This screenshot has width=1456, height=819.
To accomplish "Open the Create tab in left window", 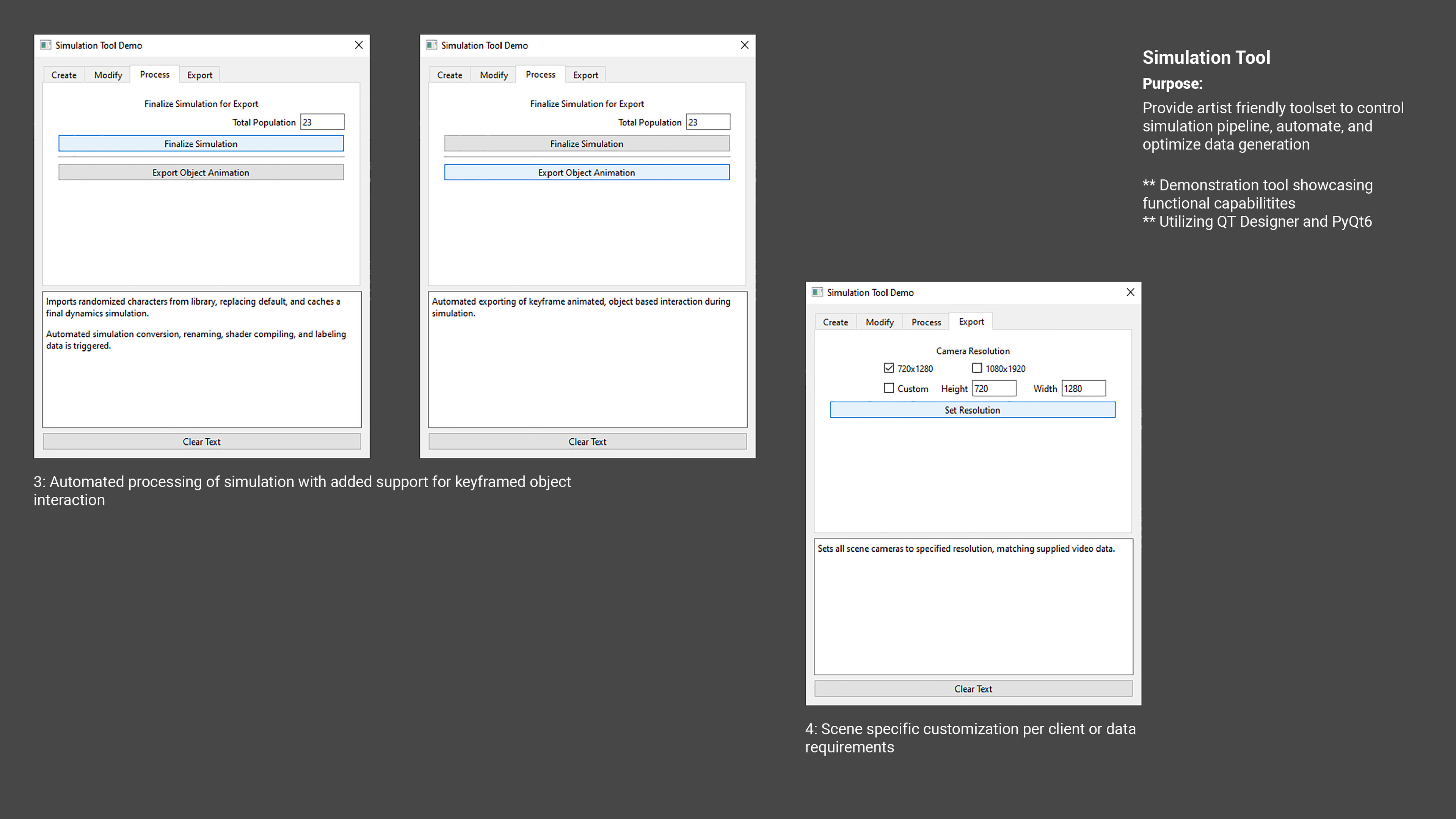I will click(x=64, y=75).
